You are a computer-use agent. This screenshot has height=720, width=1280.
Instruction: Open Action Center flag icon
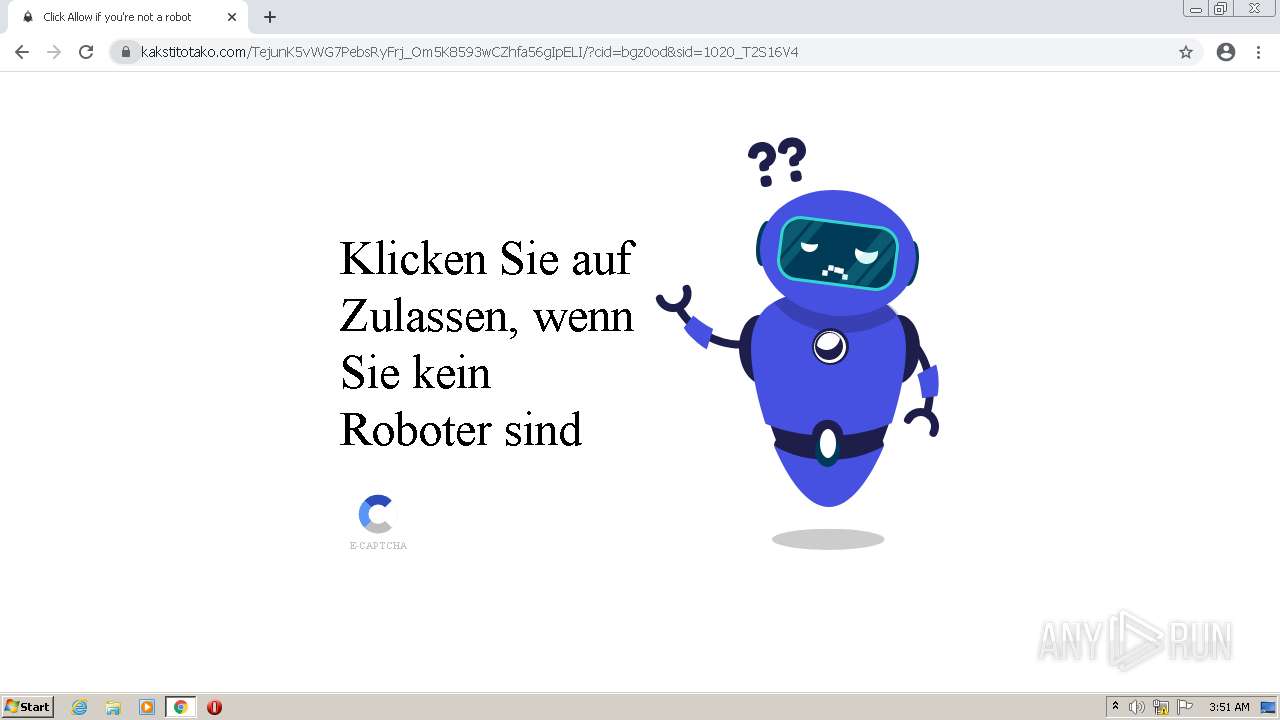pos(1185,707)
